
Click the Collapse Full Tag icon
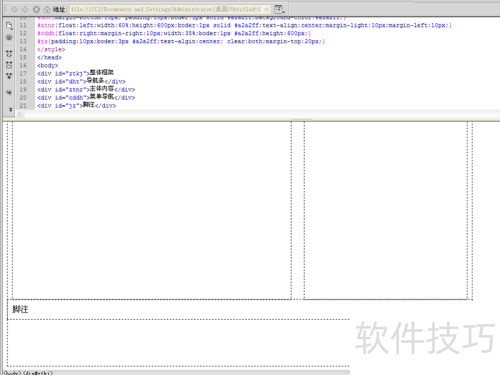(9, 53)
